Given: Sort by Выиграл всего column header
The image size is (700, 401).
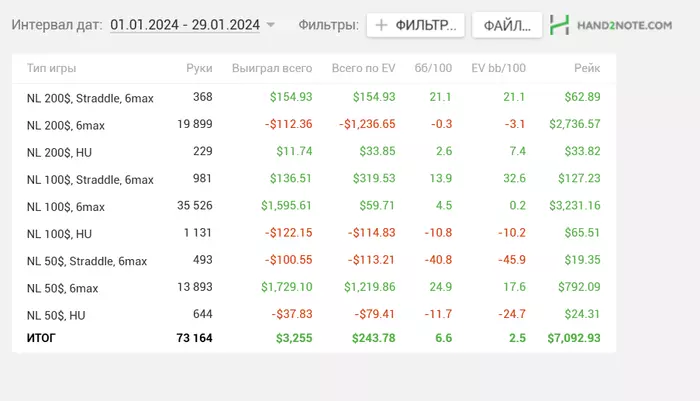Looking at the screenshot, I should pos(272,69).
